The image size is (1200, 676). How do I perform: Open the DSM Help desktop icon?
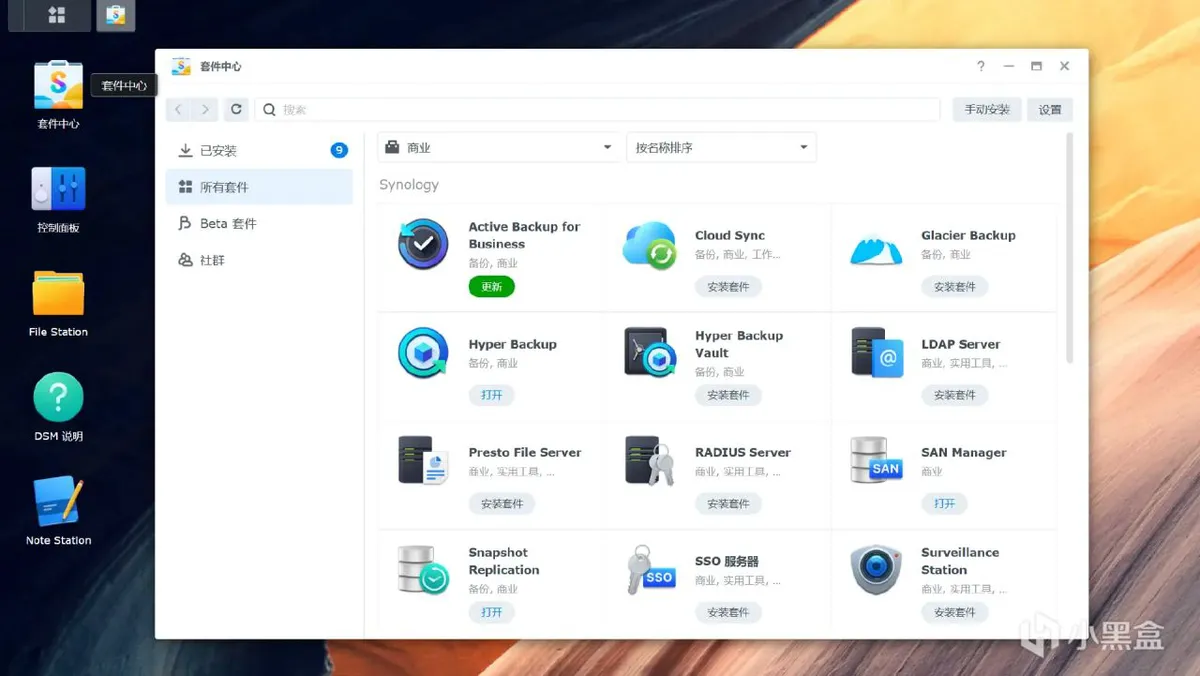pyautogui.click(x=58, y=398)
